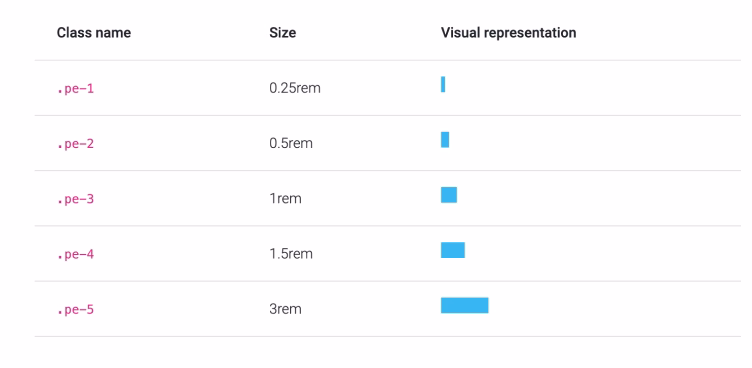Click the .pe-4 class name
This screenshot has height=368, width=752.
tap(75, 254)
